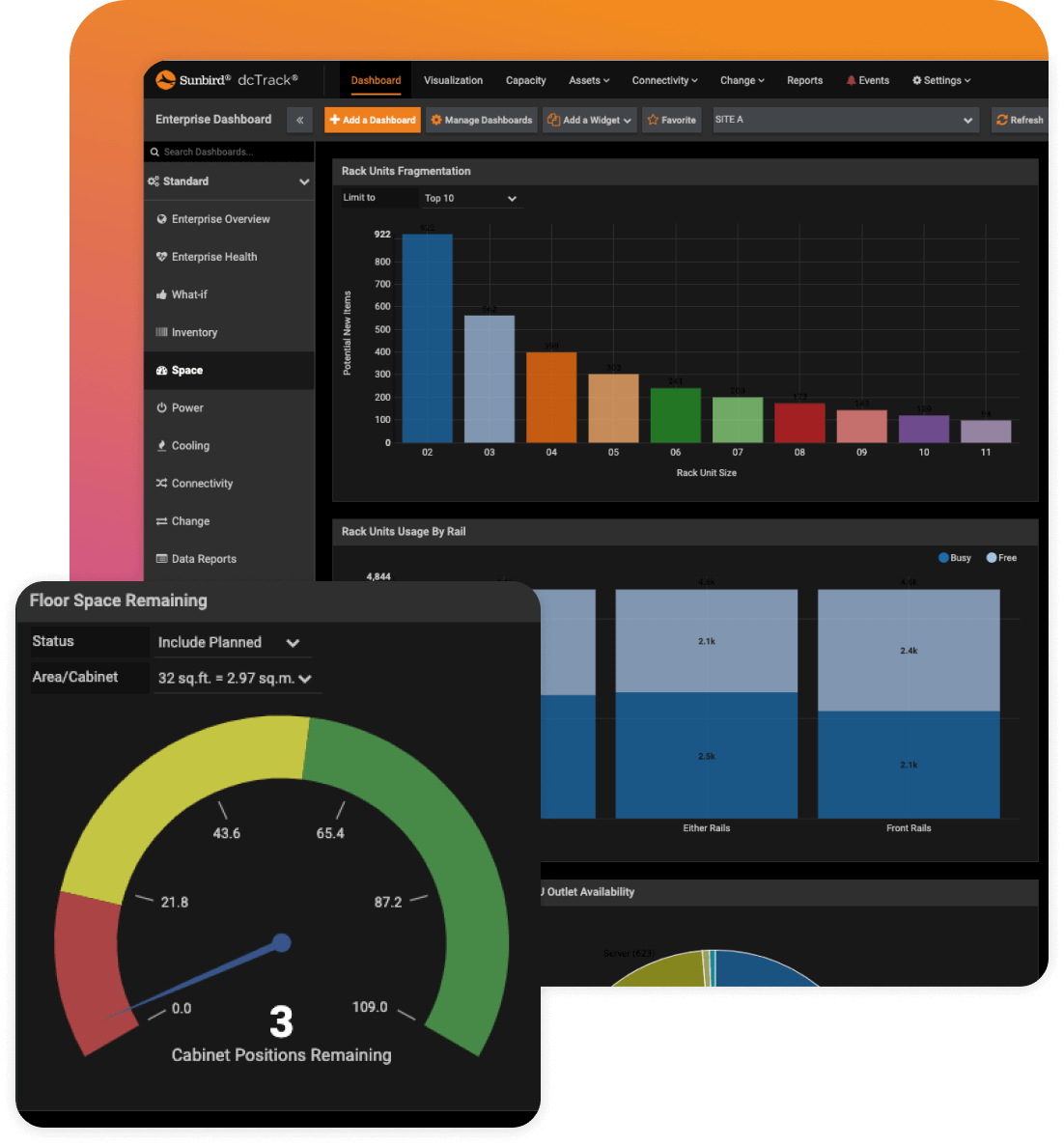The width and height of the screenshot is (1064, 1145).
Task: Open the Dashboard tab
Action: tap(376, 80)
